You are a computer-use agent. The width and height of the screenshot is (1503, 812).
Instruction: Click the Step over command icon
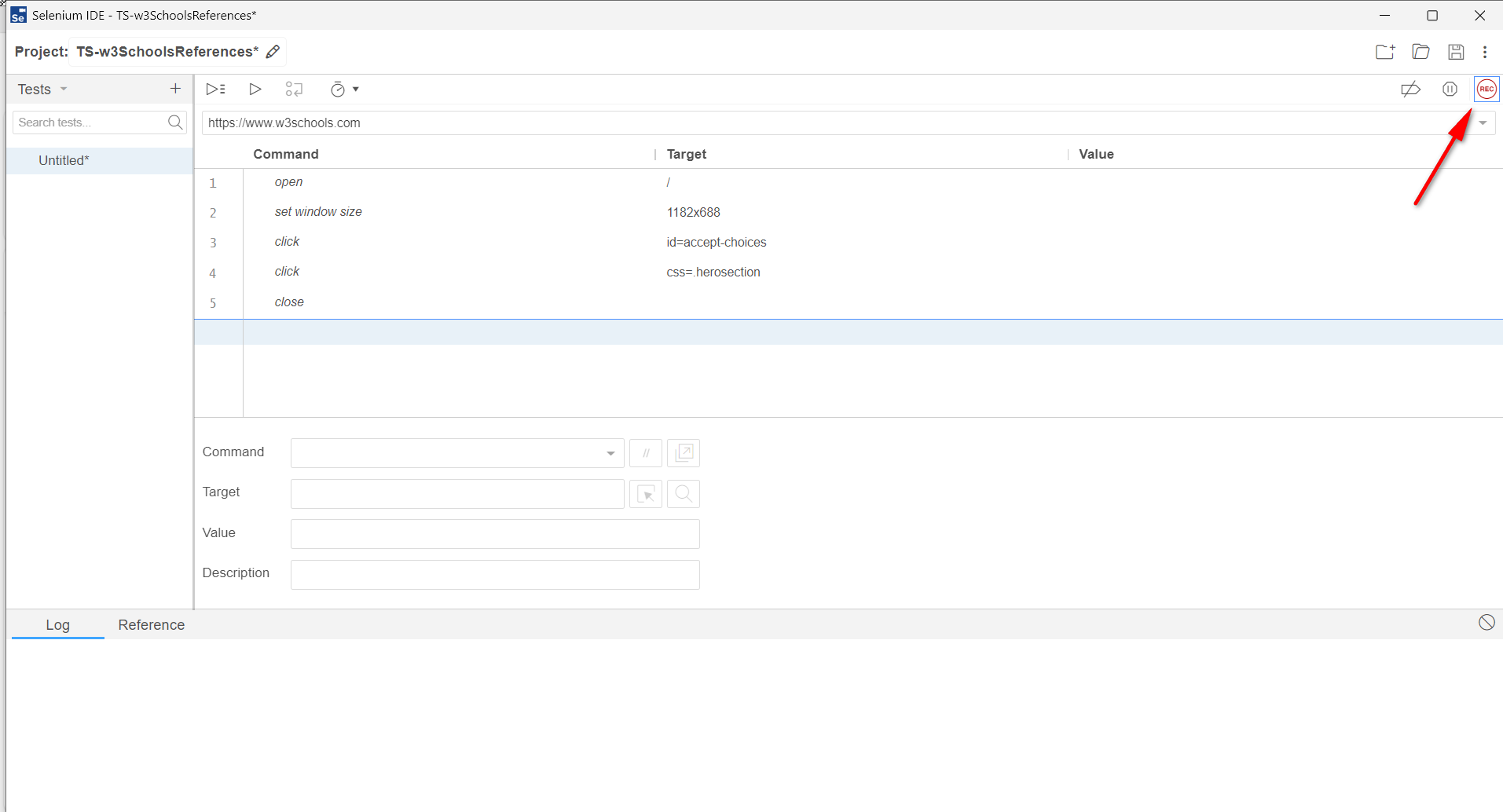click(x=294, y=90)
